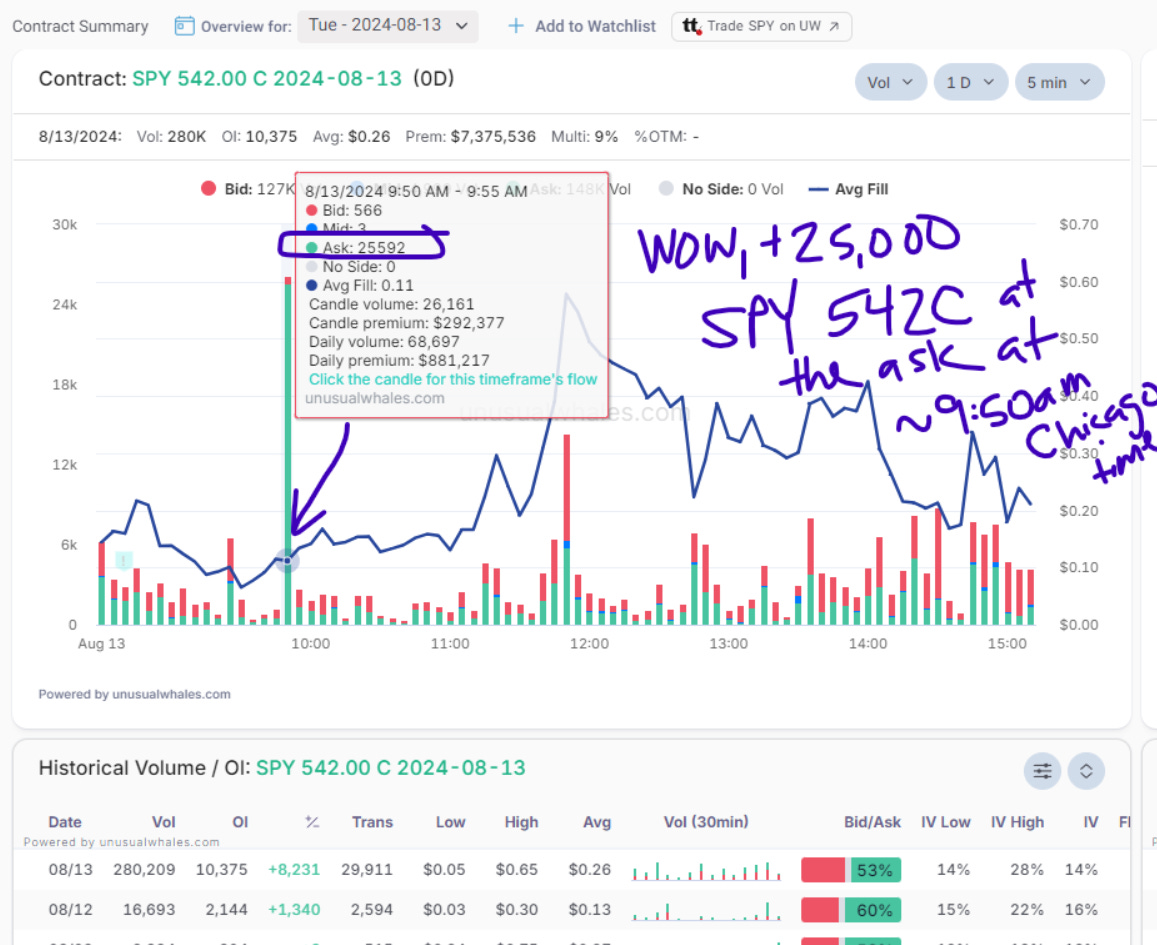Click the Add to Watchlist button

click(x=582, y=26)
